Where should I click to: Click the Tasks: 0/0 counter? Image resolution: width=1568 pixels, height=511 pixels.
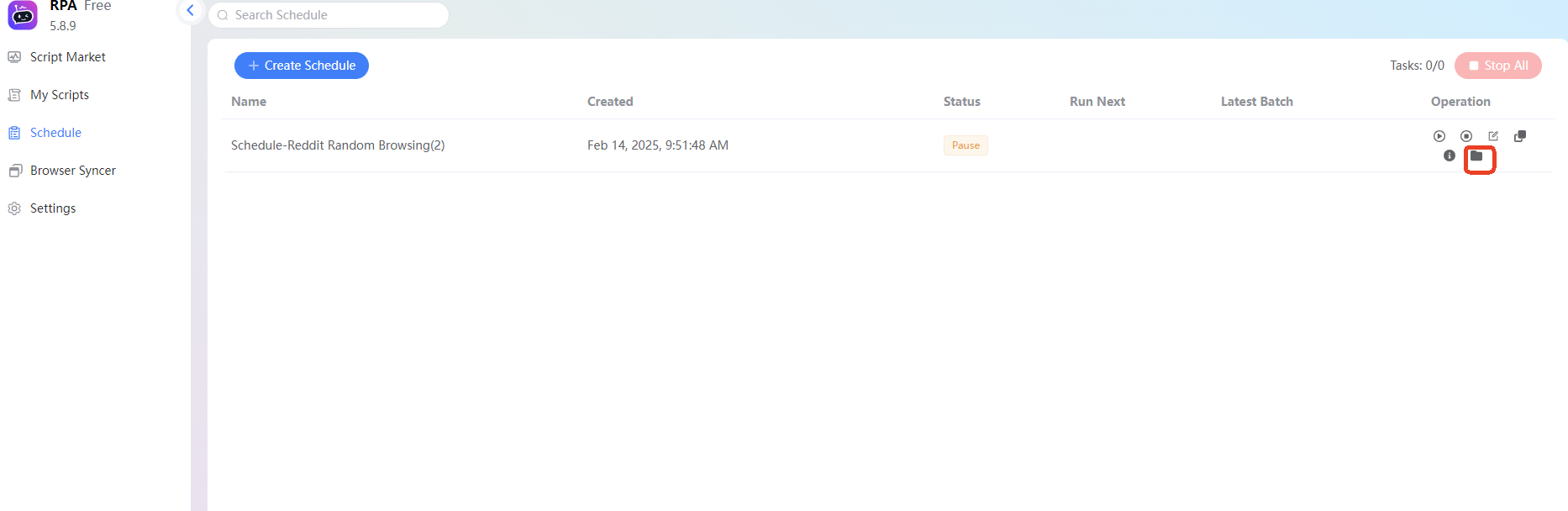[x=1417, y=66]
